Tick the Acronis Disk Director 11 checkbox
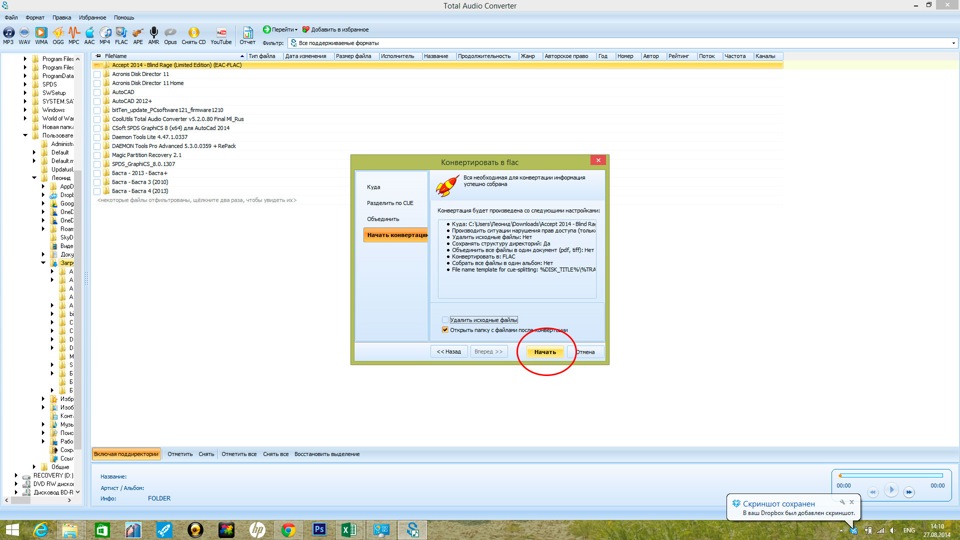This screenshot has height=540, width=960. coord(97,74)
